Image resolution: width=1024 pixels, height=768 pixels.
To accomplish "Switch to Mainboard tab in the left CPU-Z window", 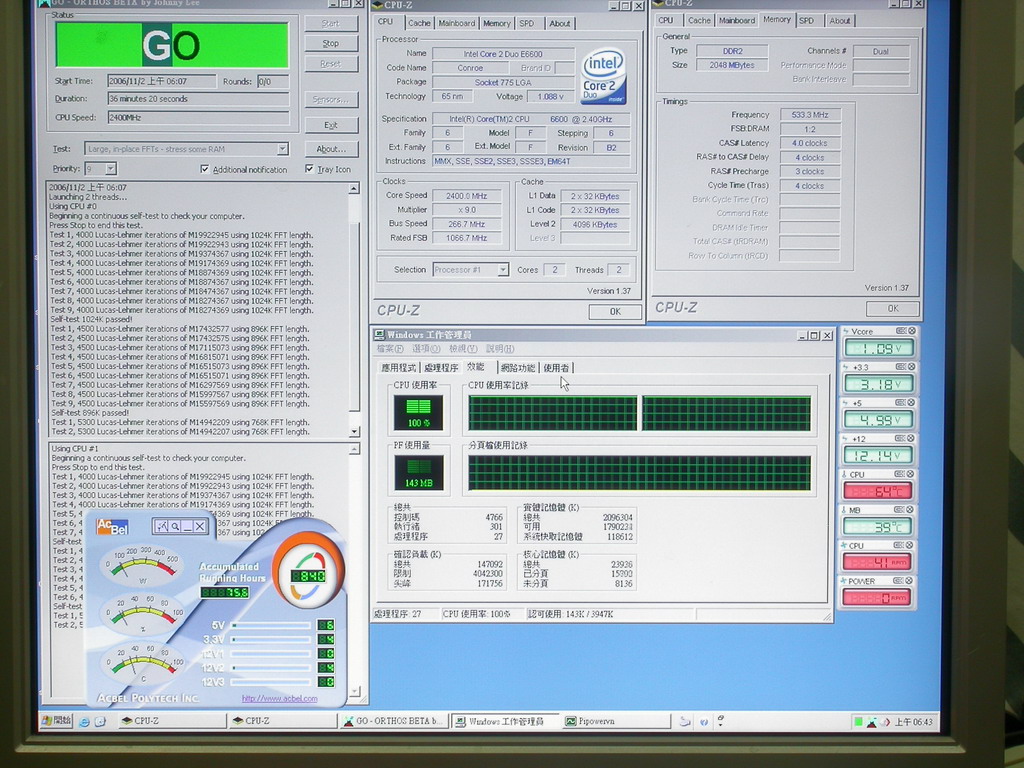I will [x=456, y=23].
